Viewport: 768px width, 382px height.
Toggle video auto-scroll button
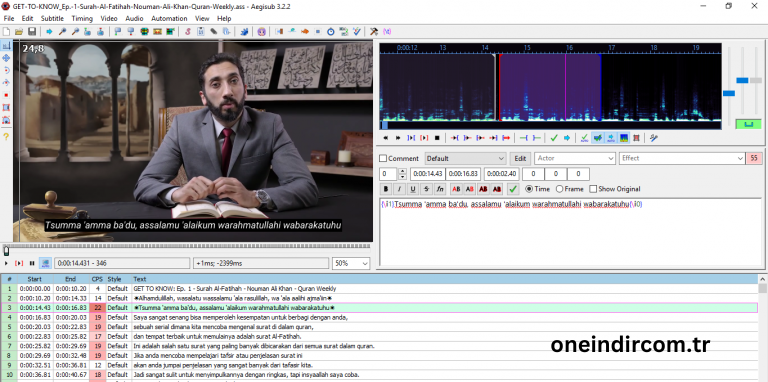click(45, 263)
